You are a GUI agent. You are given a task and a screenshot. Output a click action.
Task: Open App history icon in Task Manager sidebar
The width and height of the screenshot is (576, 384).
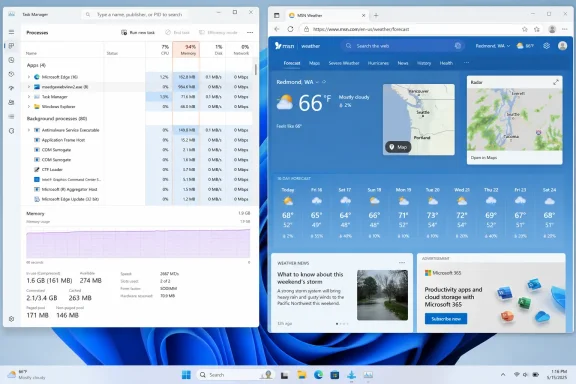11,74
